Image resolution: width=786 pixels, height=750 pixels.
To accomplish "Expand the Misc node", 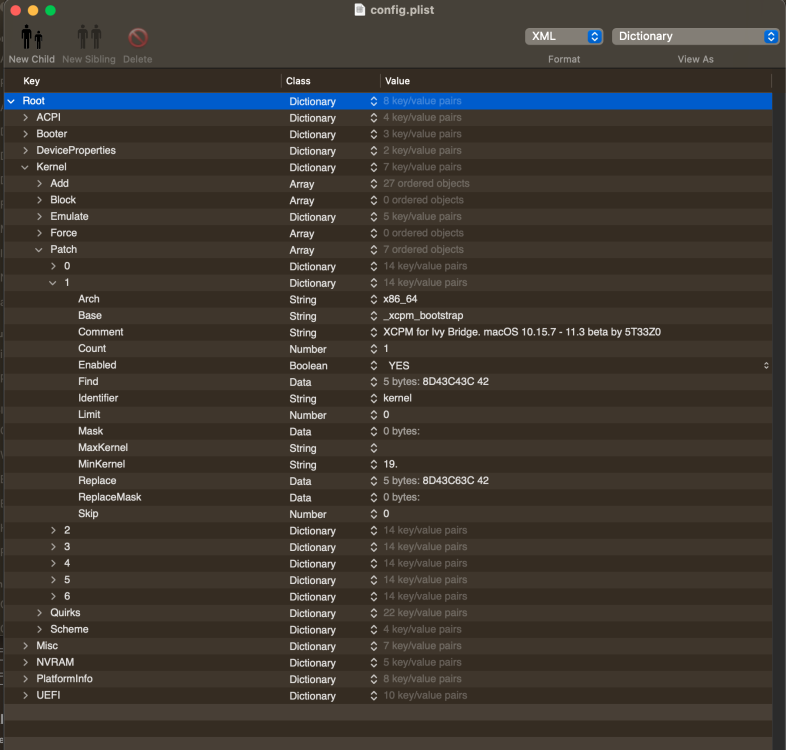I will [25, 646].
